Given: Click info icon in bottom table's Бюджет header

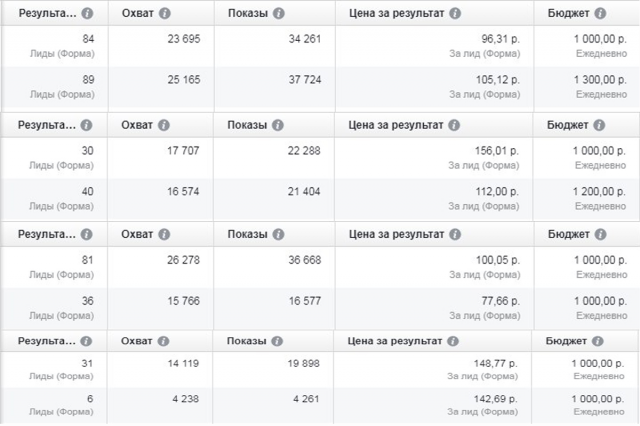Looking at the screenshot, I should pos(598,341).
